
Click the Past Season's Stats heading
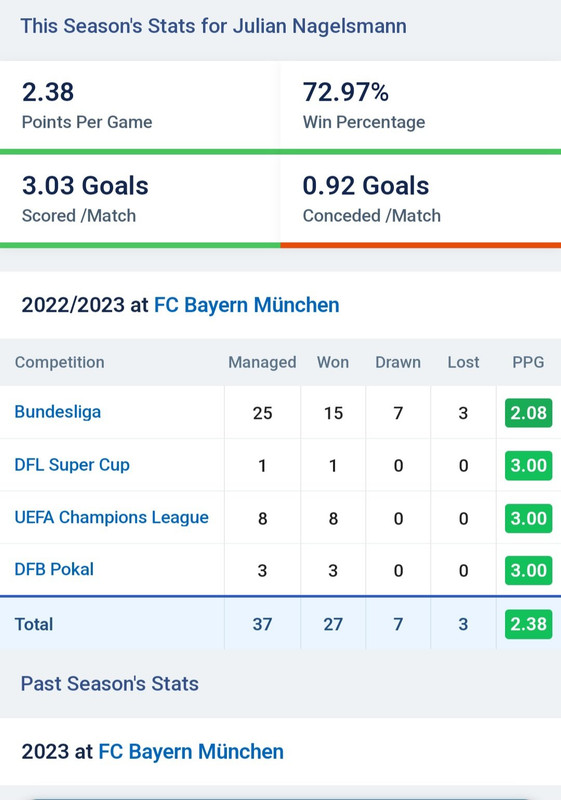110,684
